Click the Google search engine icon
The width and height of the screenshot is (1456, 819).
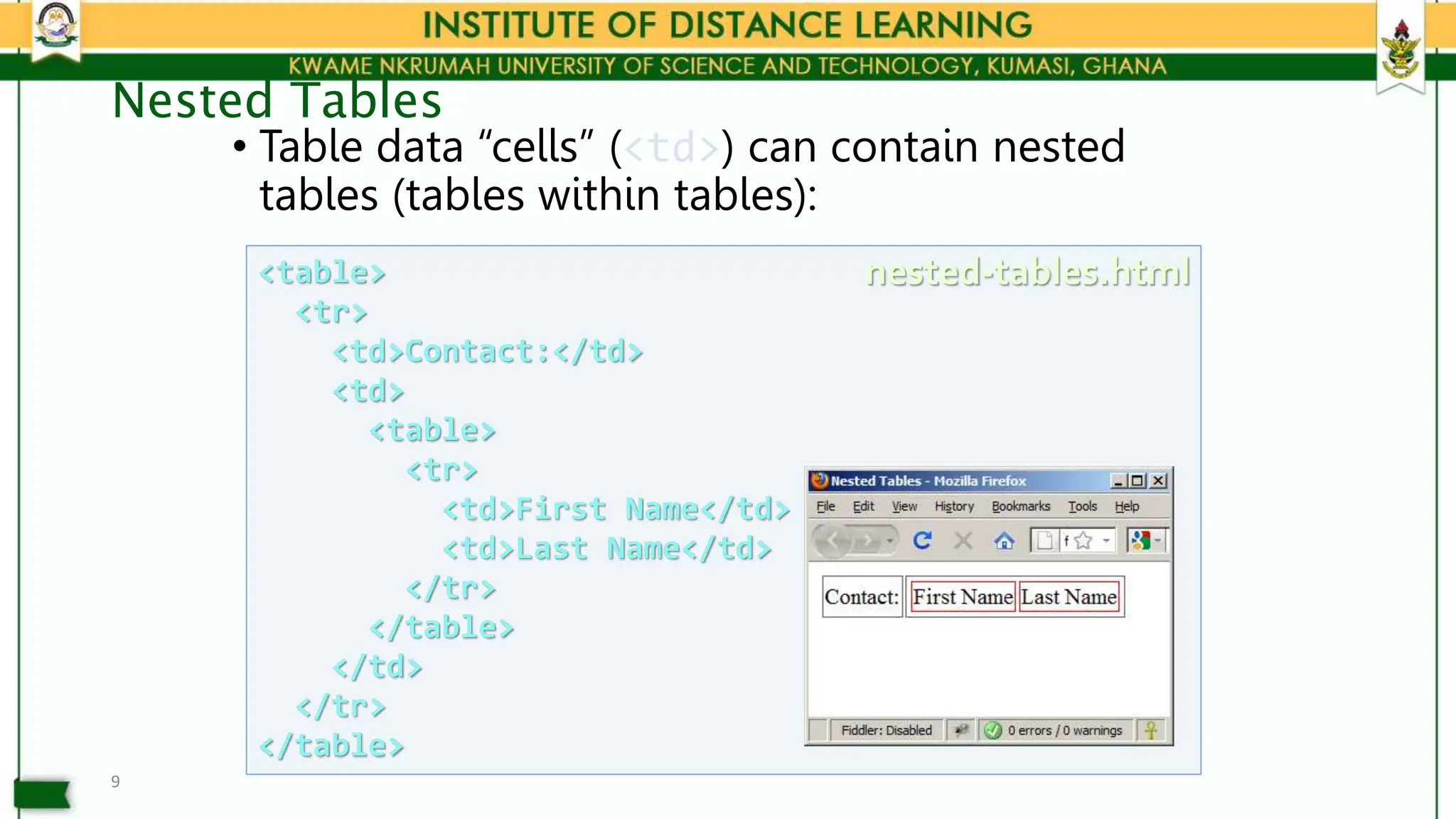[x=1140, y=541]
